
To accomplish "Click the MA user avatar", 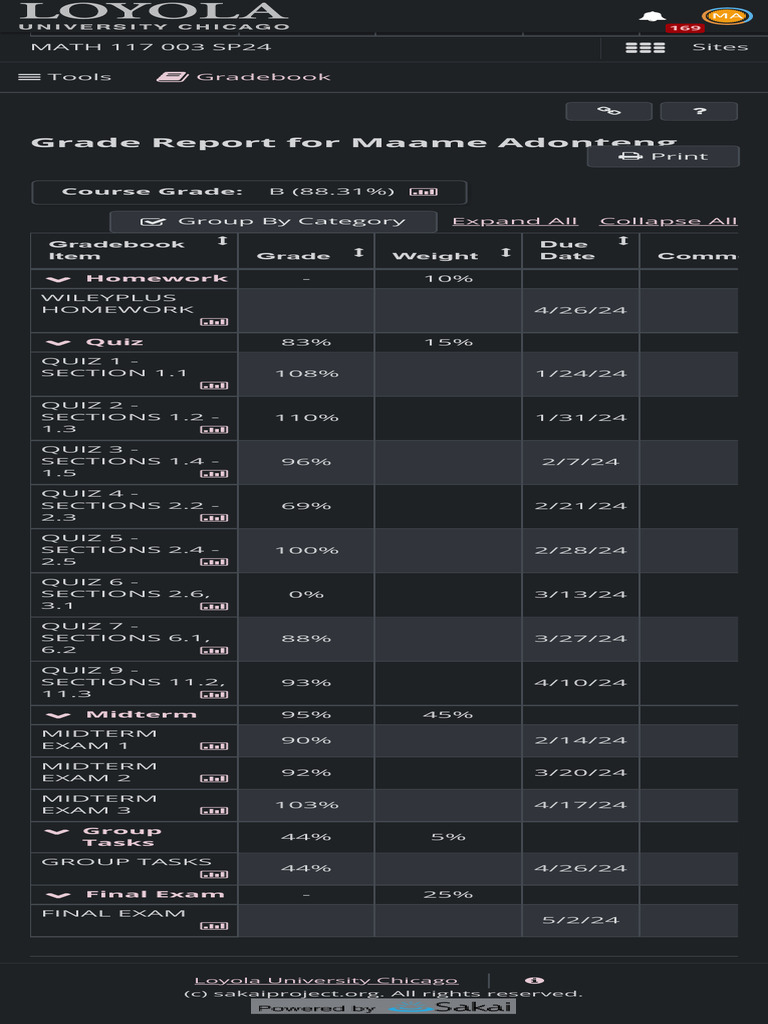I will (x=727, y=16).
